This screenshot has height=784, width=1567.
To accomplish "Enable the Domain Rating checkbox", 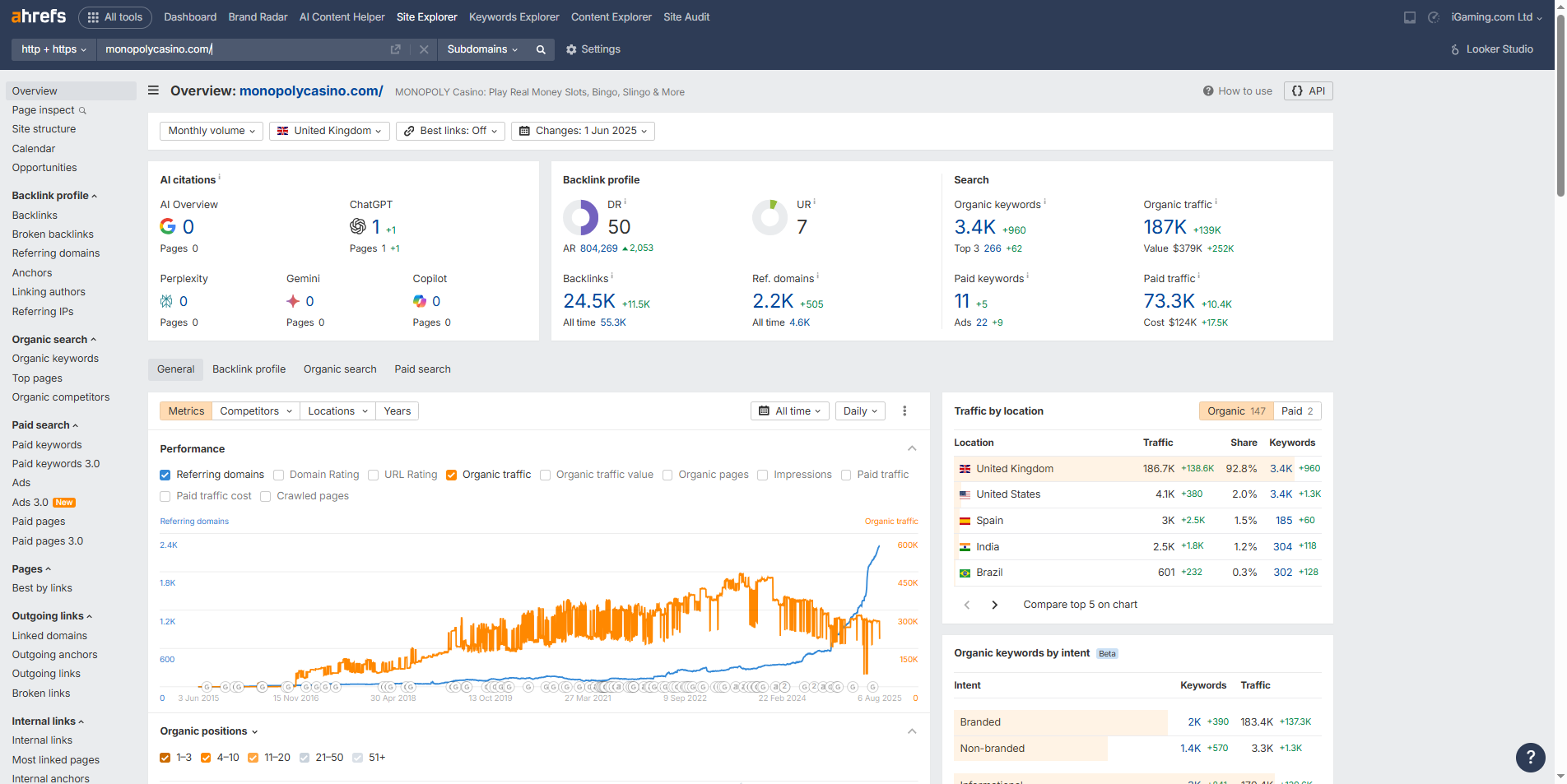I will pos(279,475).
